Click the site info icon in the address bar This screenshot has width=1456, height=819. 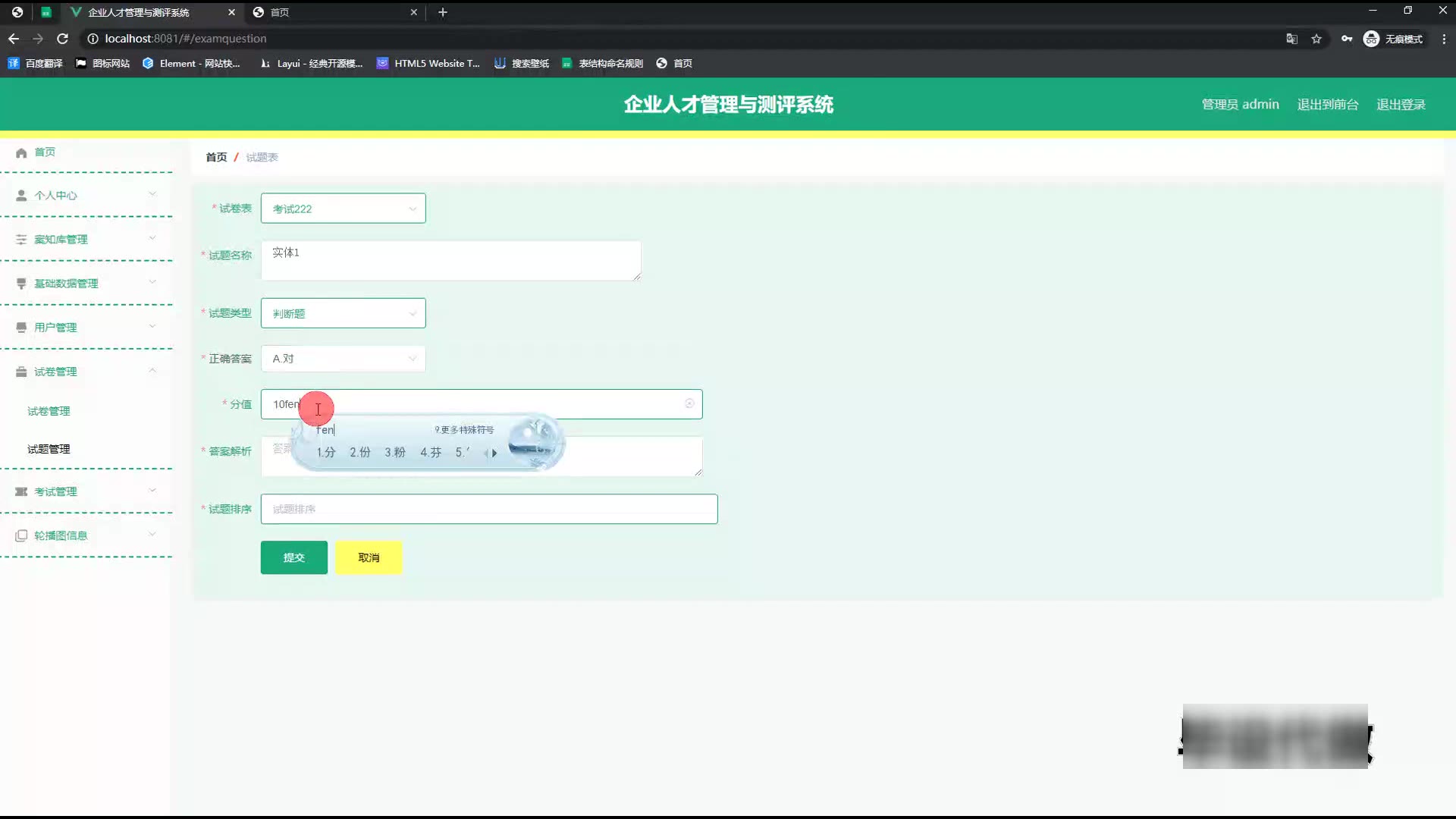tap(93, 39)
